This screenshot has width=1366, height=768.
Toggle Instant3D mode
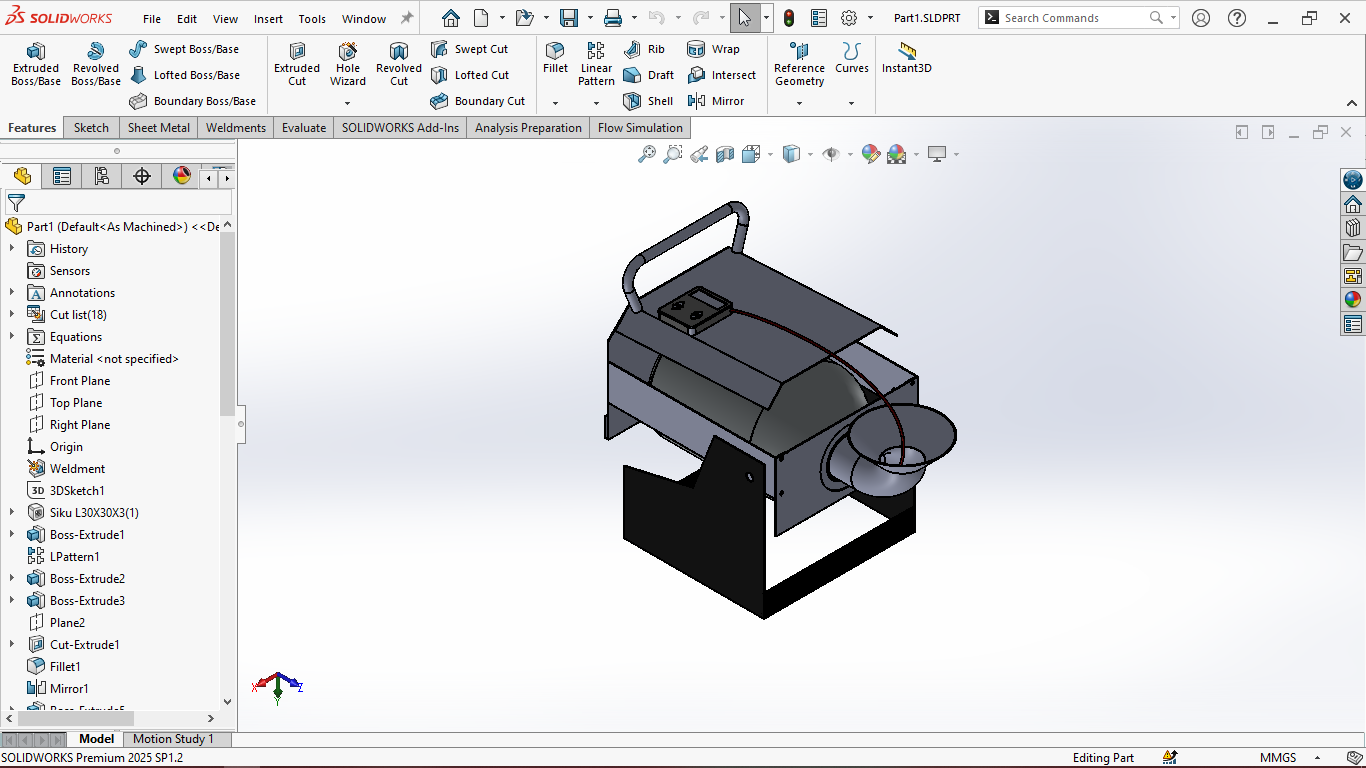[x=907, y=58]
